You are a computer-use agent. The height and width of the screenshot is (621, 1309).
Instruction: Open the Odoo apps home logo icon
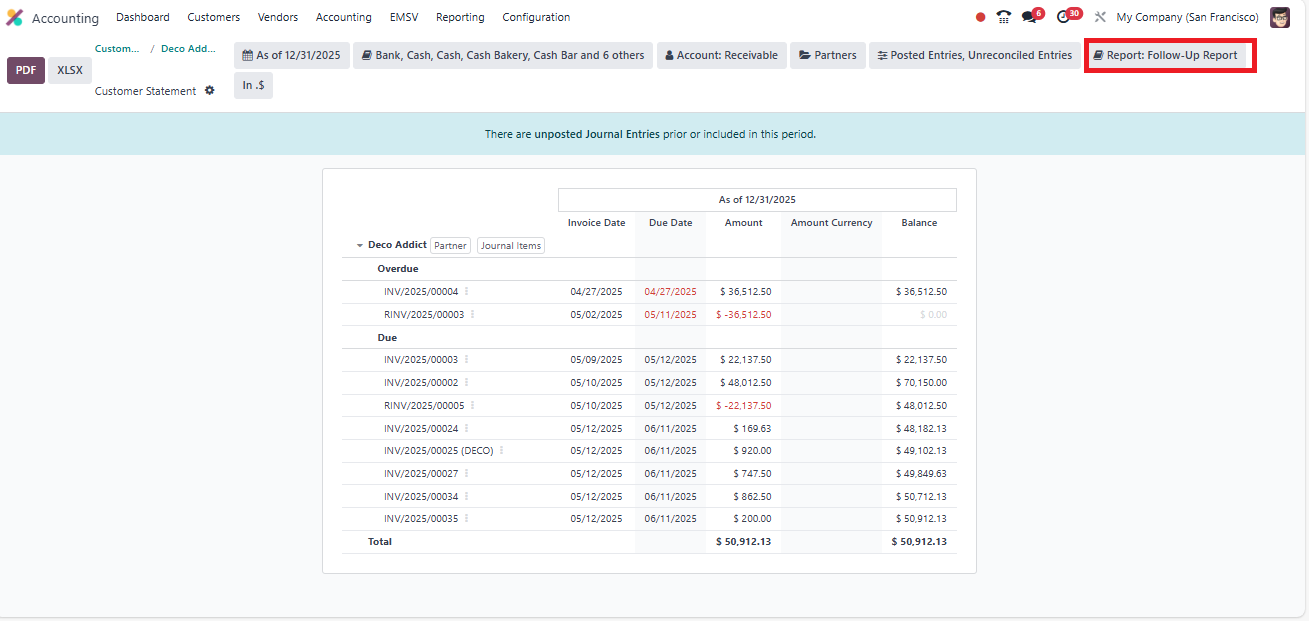point(15,17)
